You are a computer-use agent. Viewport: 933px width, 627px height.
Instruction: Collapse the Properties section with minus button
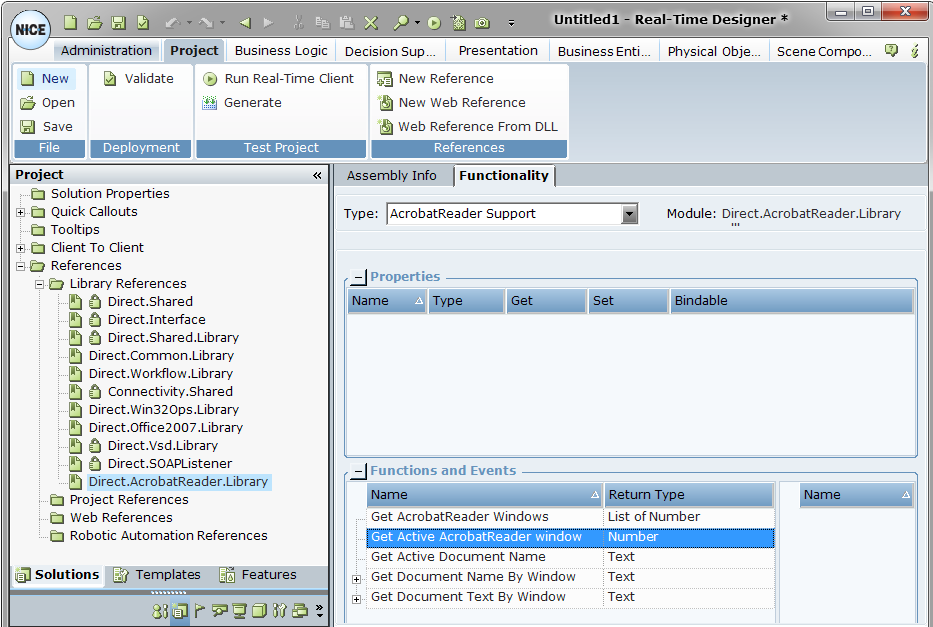359,277
